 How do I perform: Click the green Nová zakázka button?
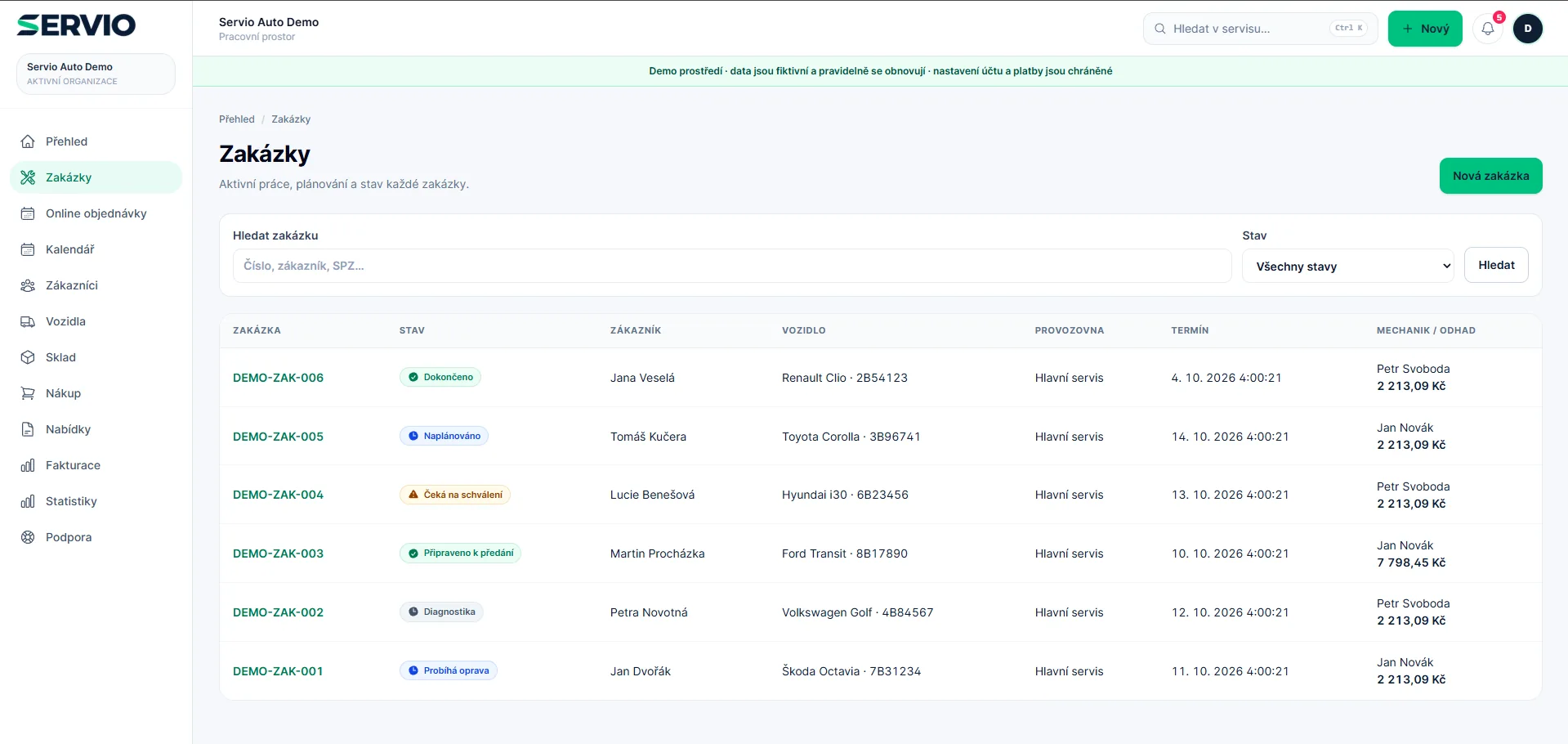click(x=1490, y=176)
